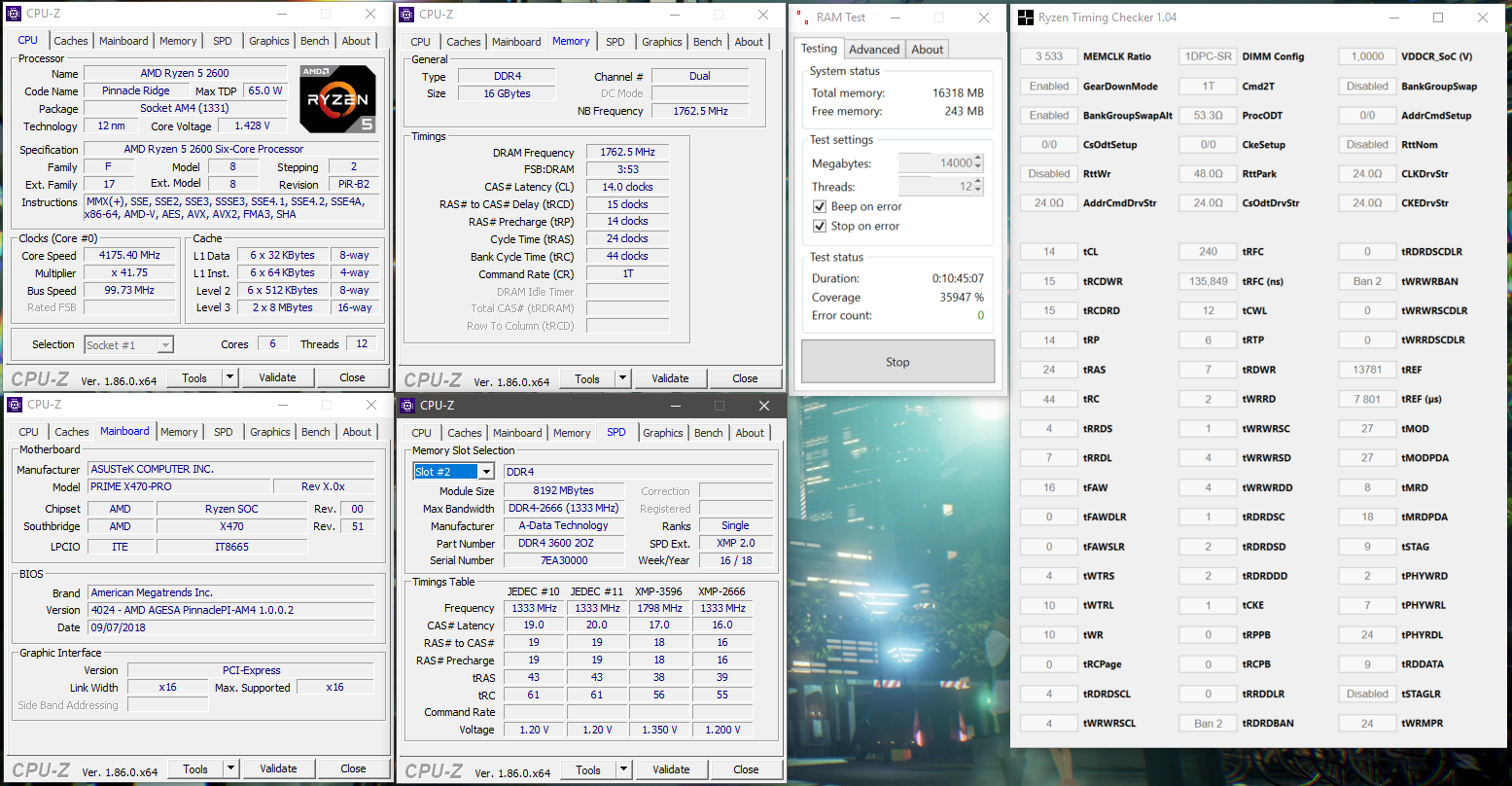Open the About tab in RAM Test
The height and width of the screenshot is (786, 1512).
point(927,50)
